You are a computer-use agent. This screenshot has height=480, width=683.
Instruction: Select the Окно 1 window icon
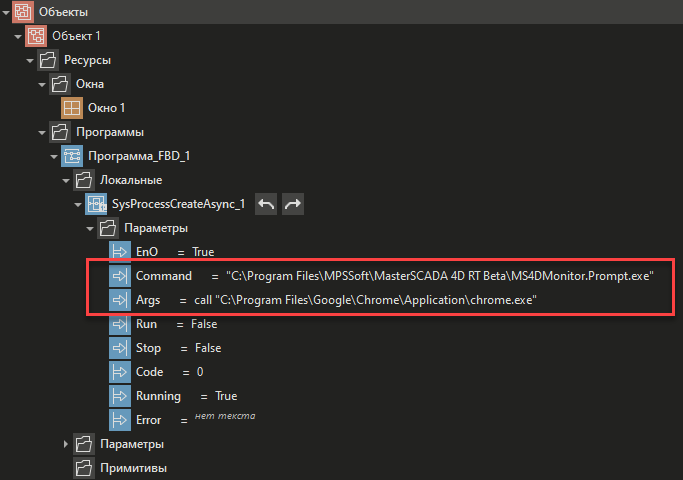(72, 108)
